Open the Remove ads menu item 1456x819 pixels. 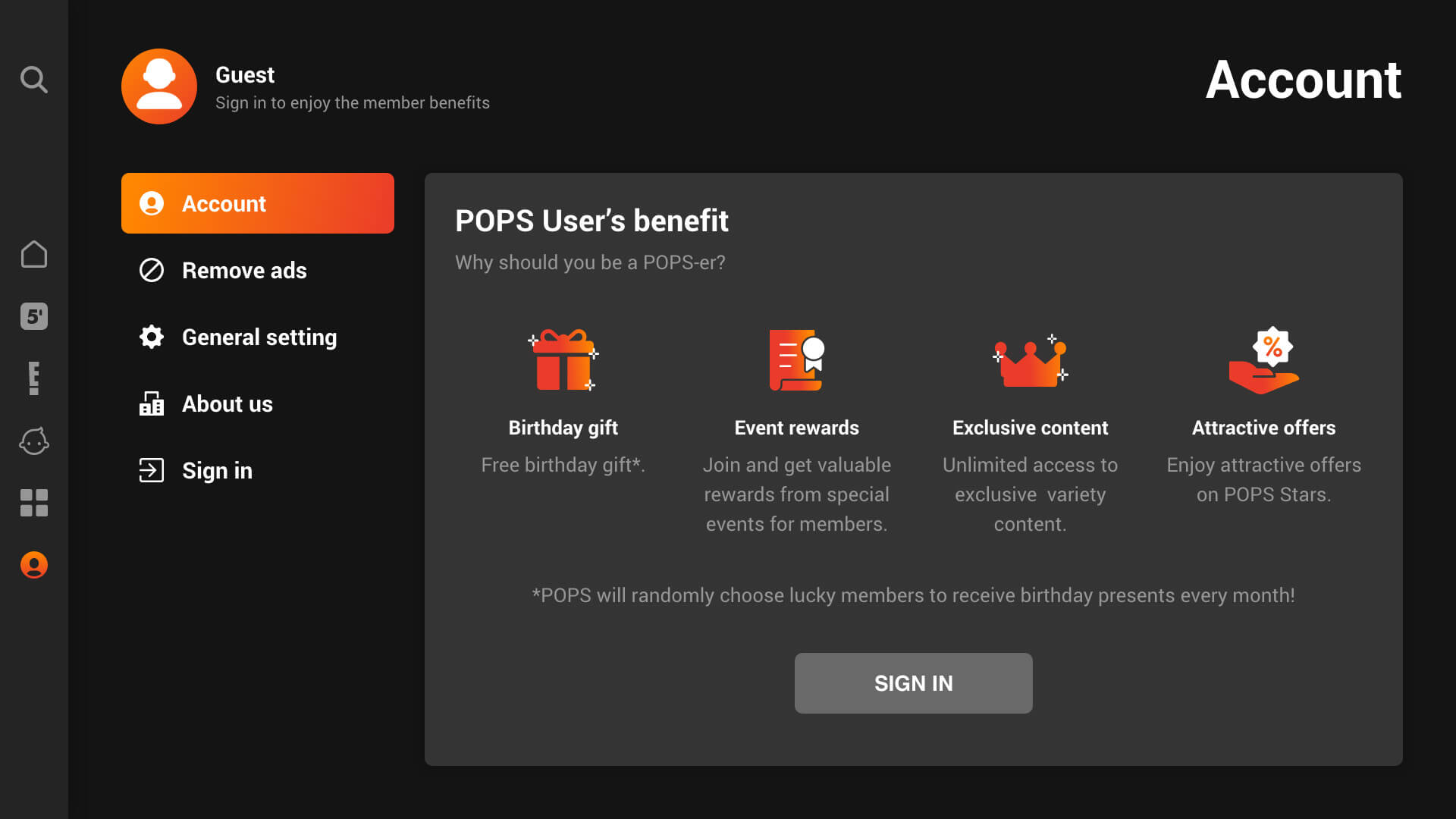(x=258, y=270)
